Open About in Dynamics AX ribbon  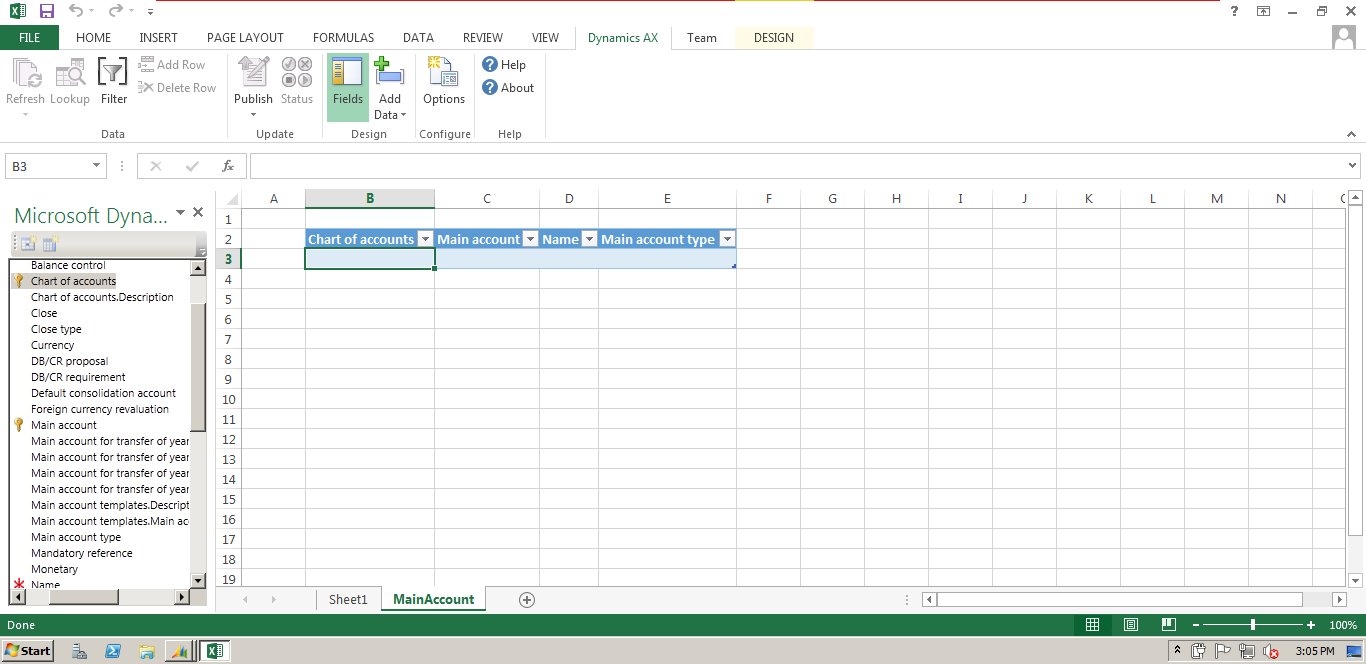click(508, 87)
